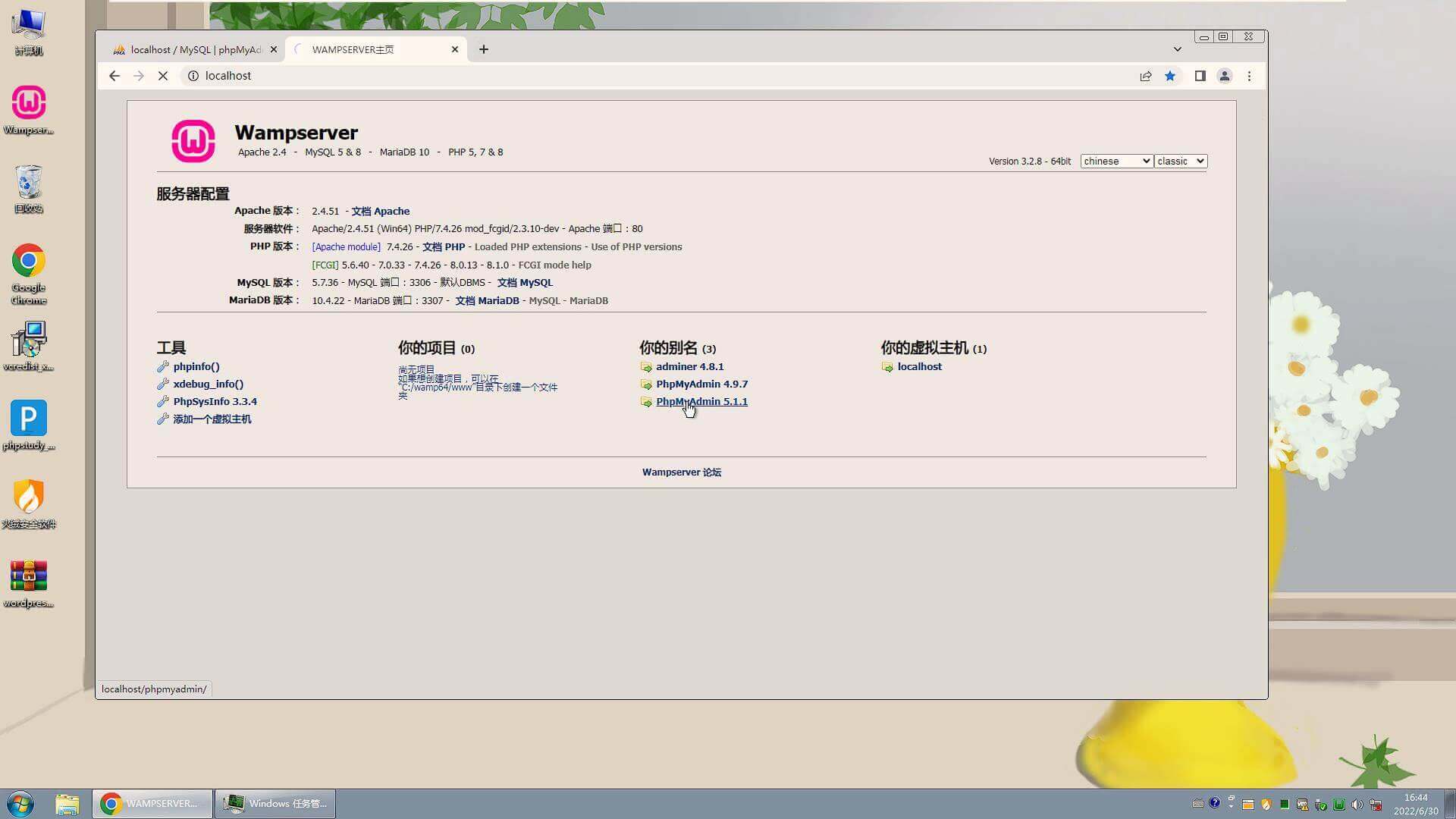Go back with the browser back arrow

click(x=115, y=76)
